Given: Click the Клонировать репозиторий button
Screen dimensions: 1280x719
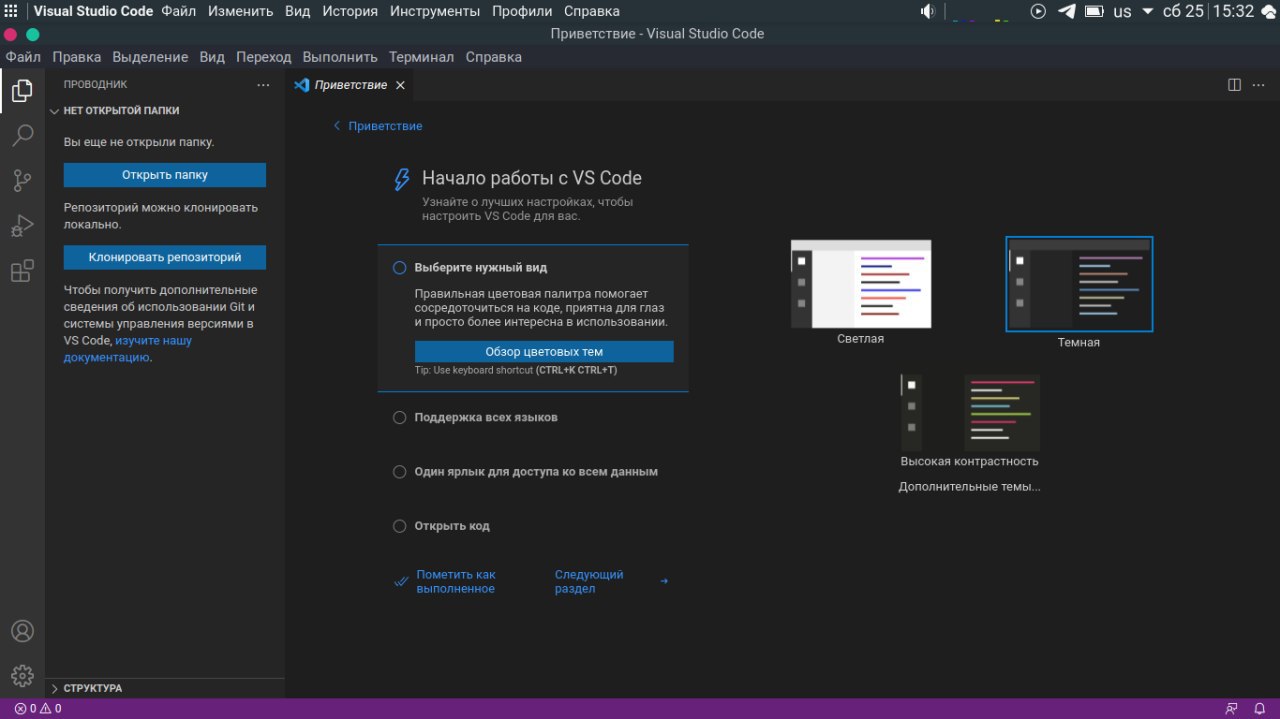Looking at the screenshot, I should (165, 257).
